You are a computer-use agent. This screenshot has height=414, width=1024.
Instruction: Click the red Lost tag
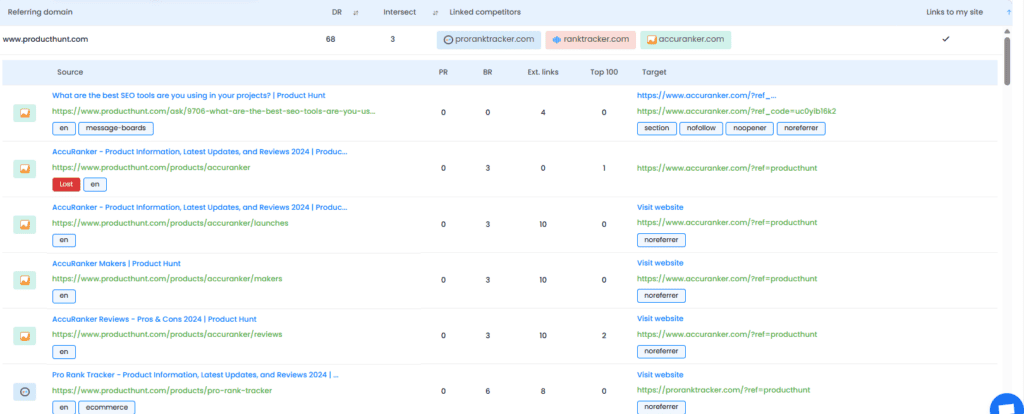tap(65, 185)
